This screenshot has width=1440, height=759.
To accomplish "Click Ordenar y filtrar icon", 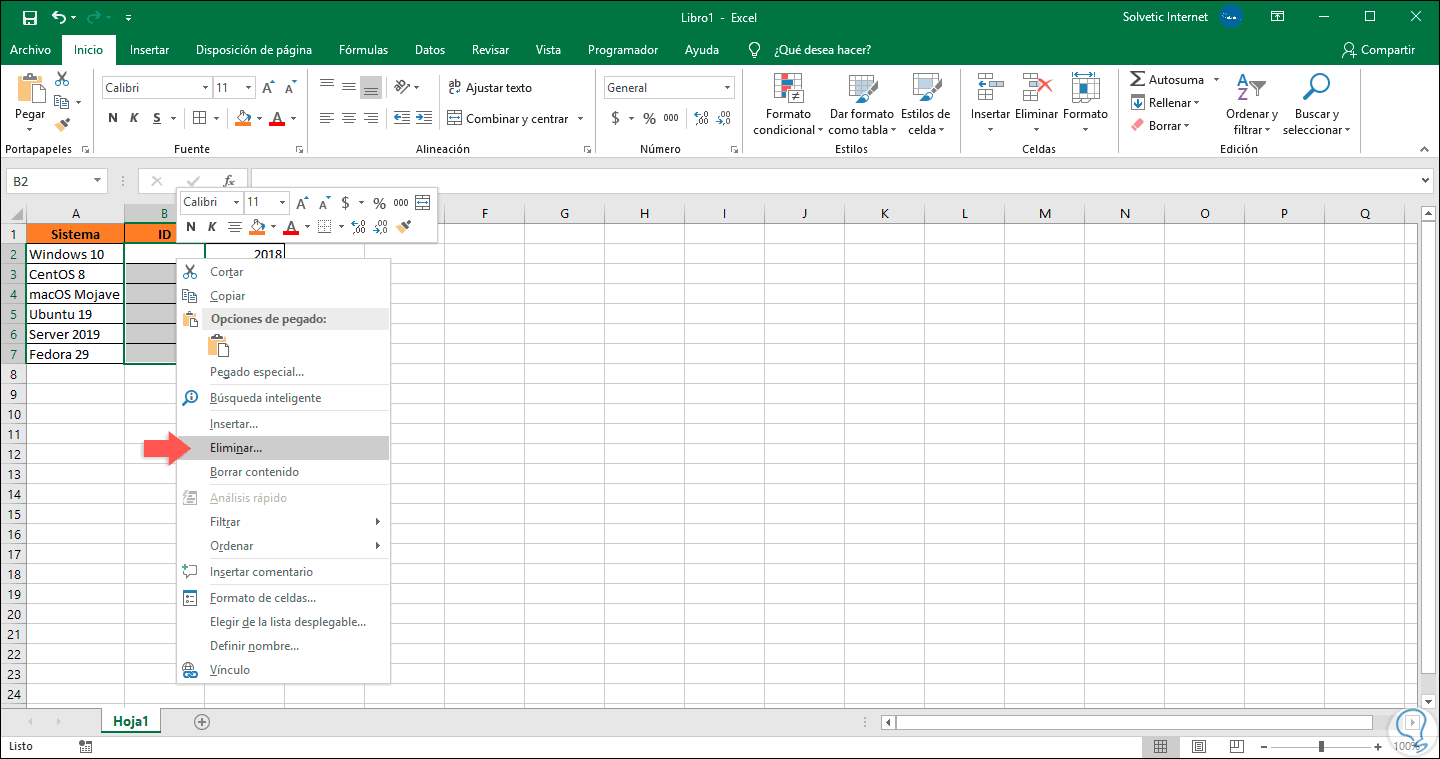I will [1252, 88].
